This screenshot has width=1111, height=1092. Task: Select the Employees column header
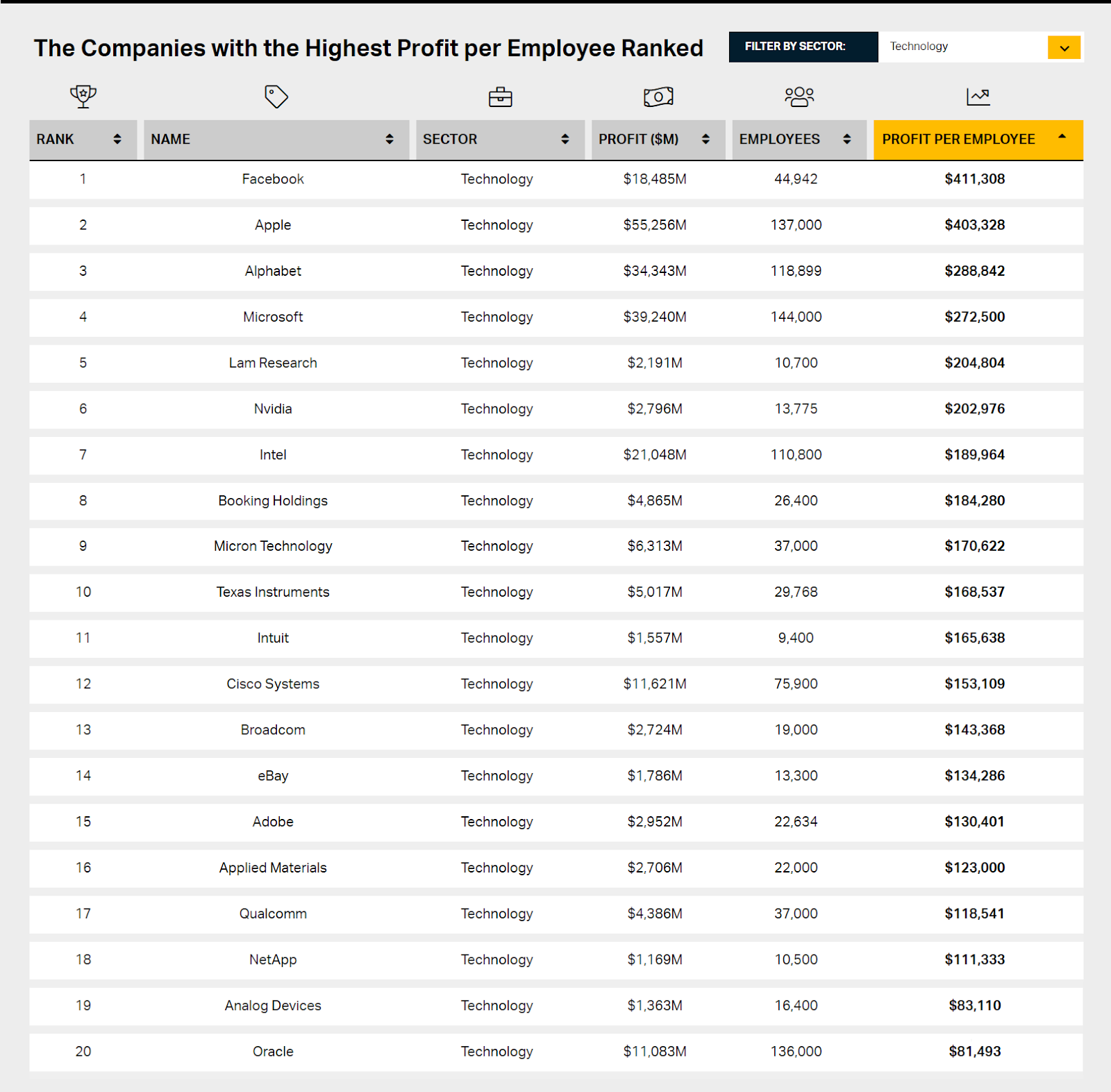[779, 140]
